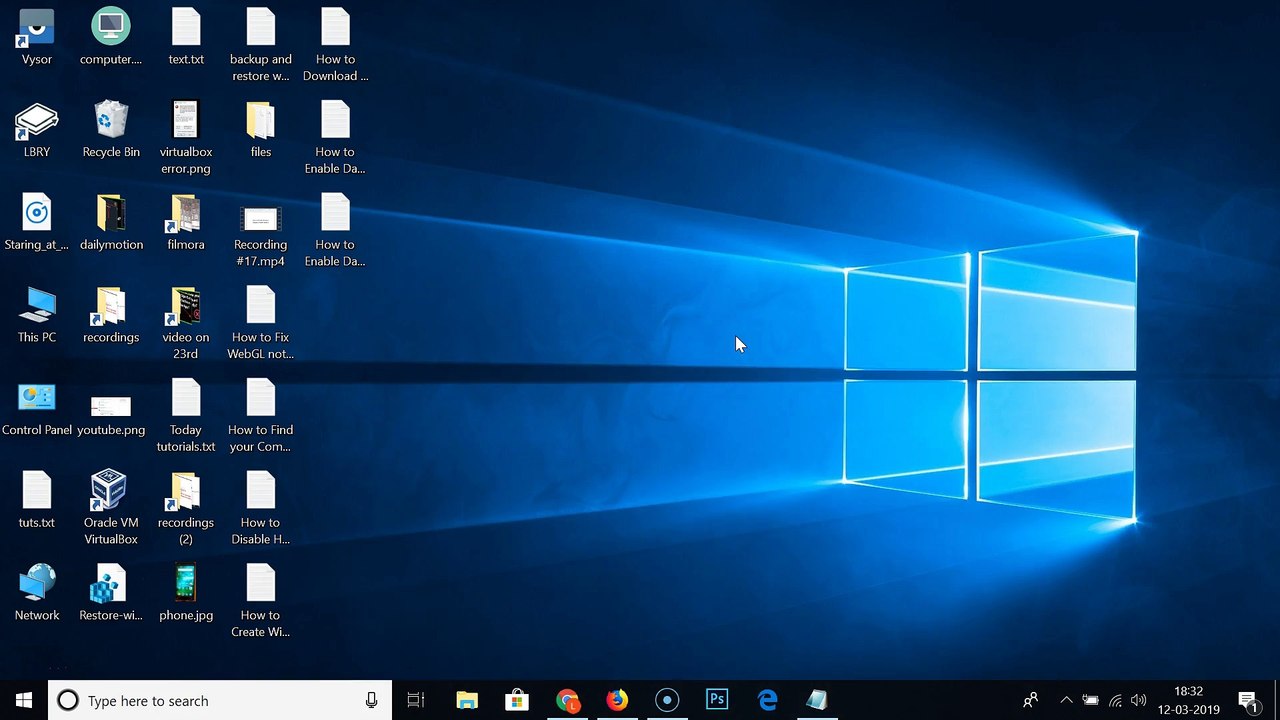Select the Recycle Bin icon

[x=111, y=129]
